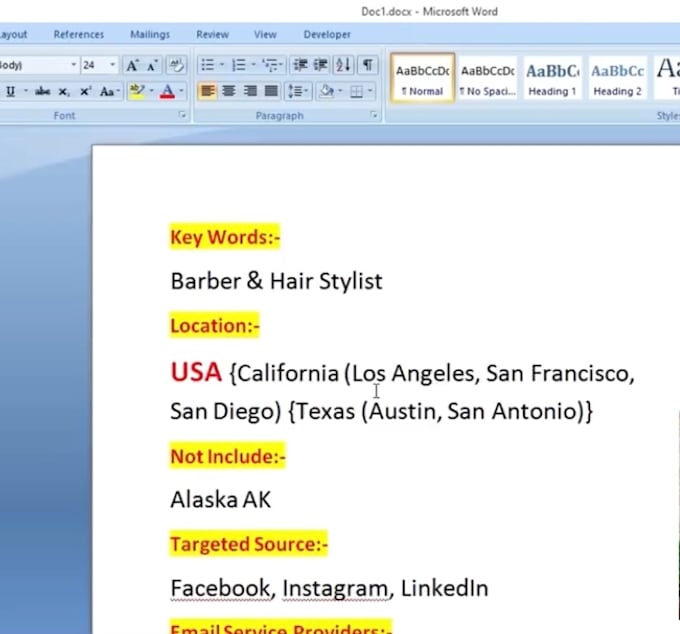
Task: Click the Decrease Indent icon
Action: [x=300, y=65]
